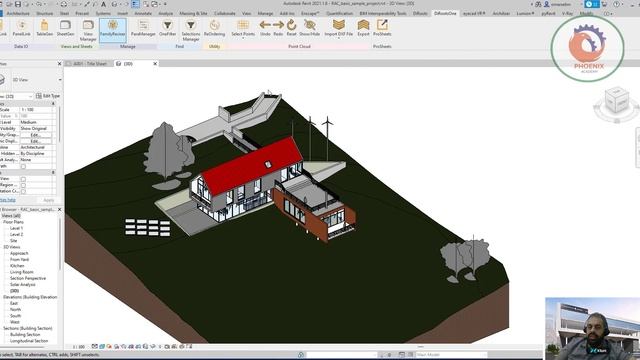Click Project Browser vertical scrollbar
The width and height of the screenshot is (640, 360).
click(x=60, y=244)
